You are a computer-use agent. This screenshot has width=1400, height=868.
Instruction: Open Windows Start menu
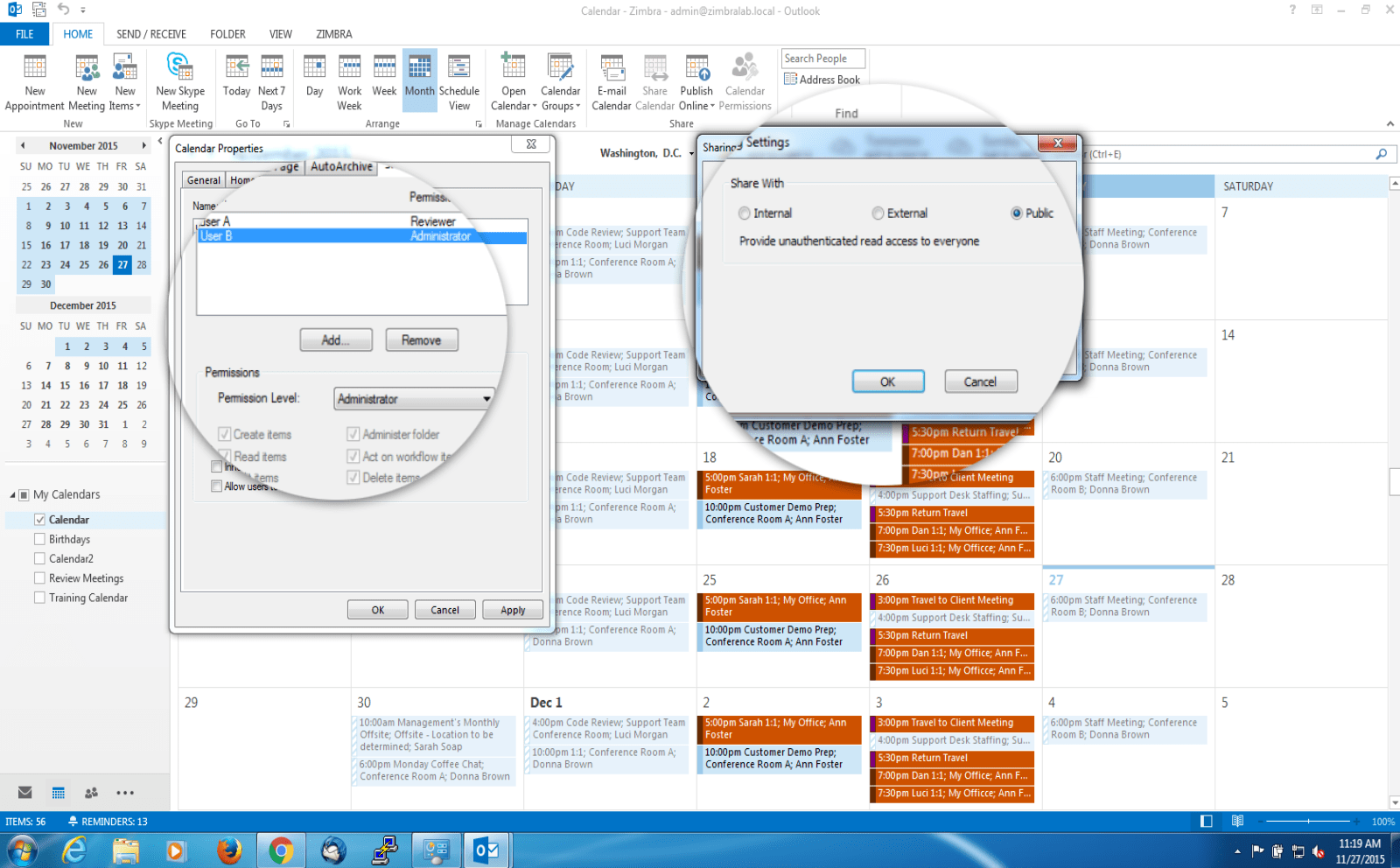click(x=22, y=850)
